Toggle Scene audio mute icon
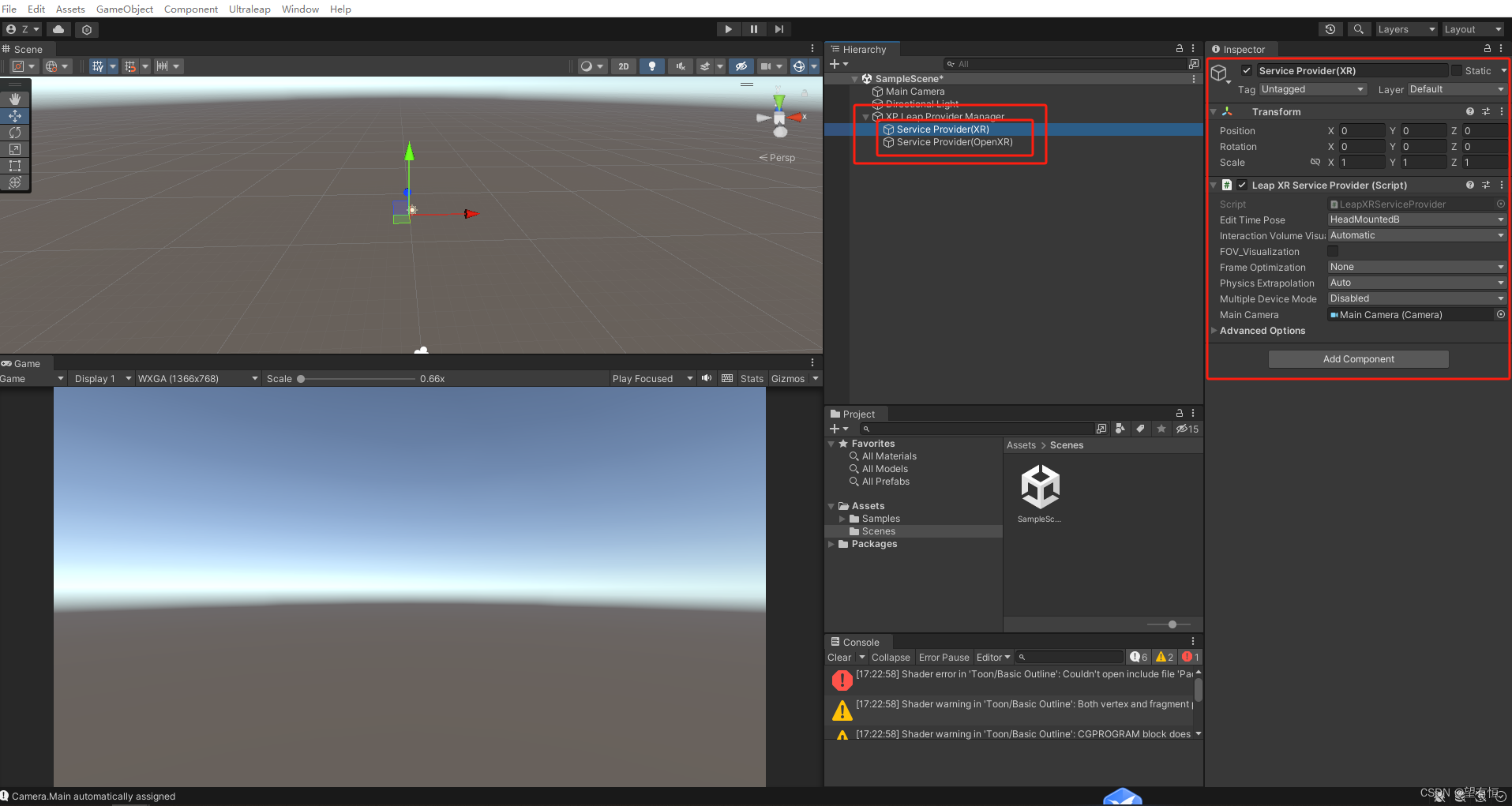Image resolution: width=1512 pixels, height=806 pixels. 680,66
